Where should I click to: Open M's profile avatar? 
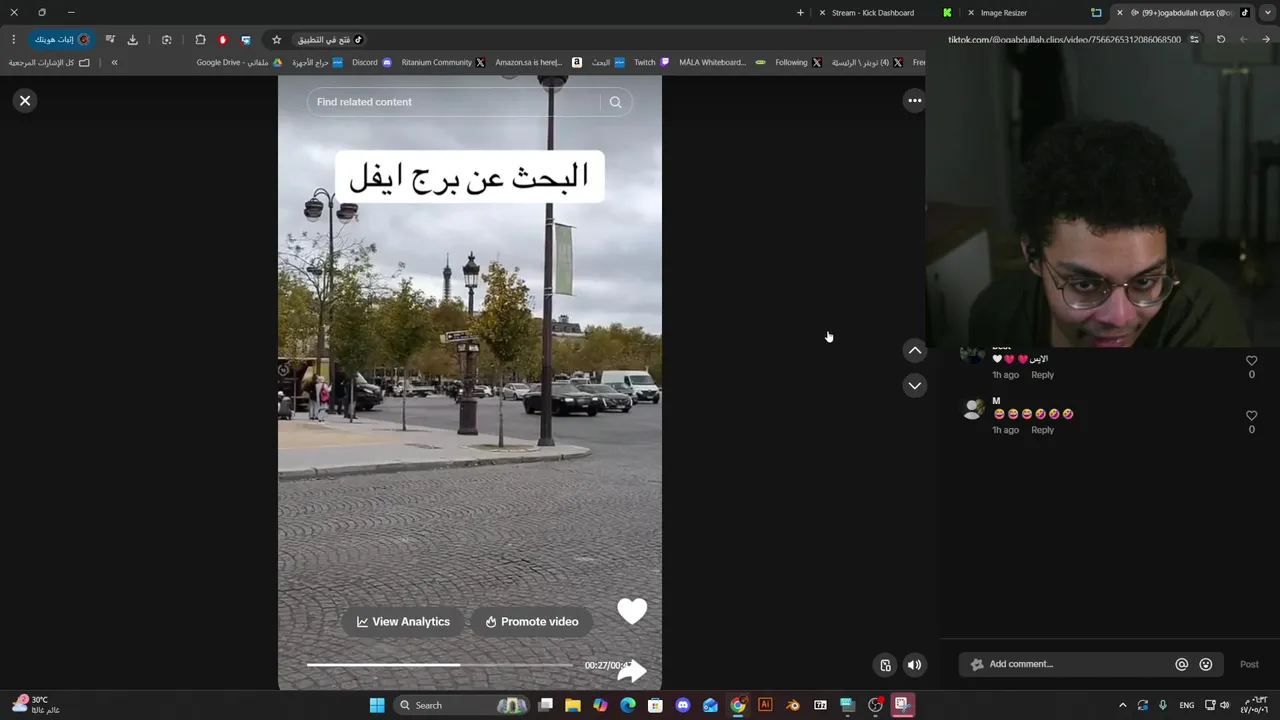pos(972,409)
